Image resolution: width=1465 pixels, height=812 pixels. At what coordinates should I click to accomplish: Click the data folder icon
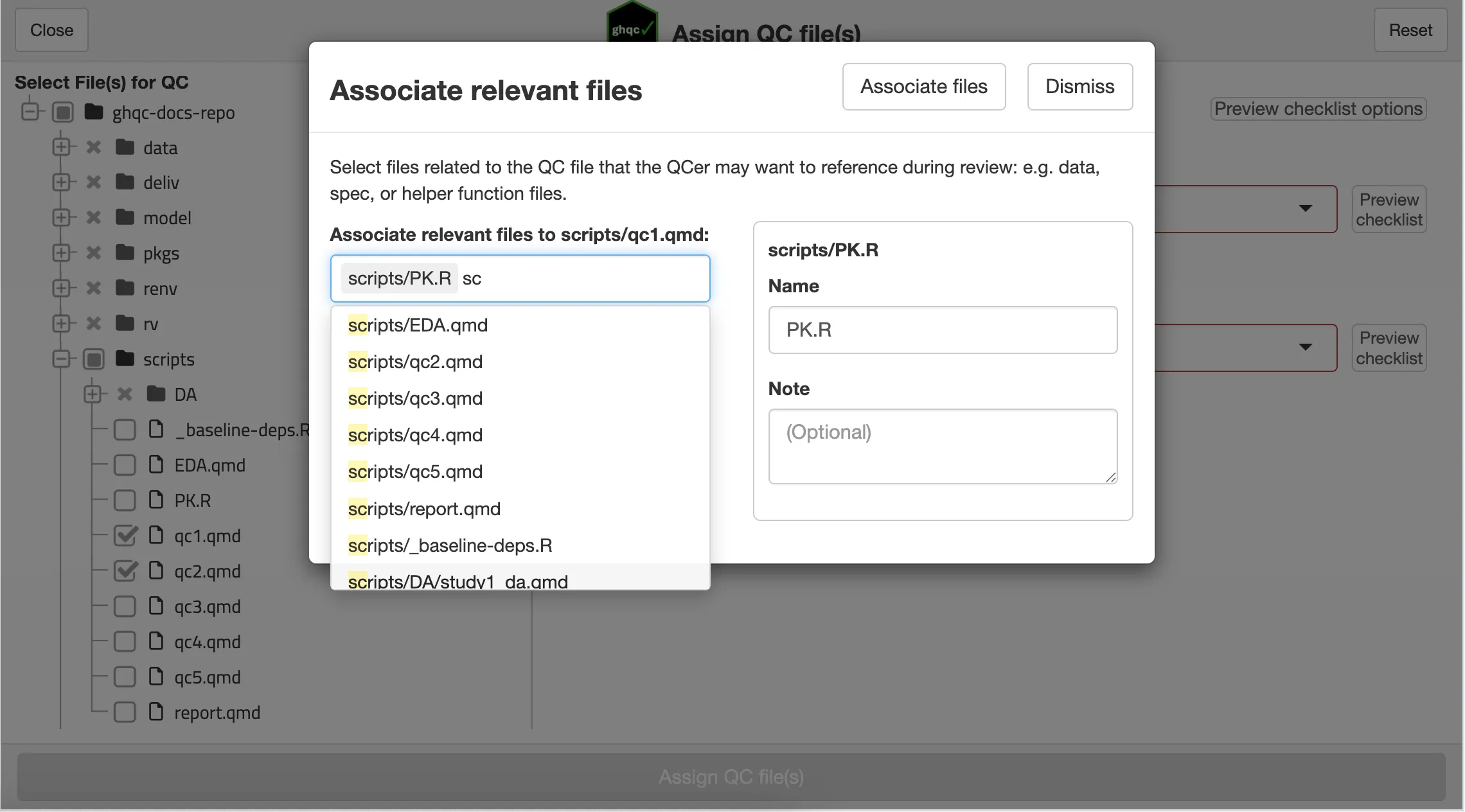coord(125,147)
